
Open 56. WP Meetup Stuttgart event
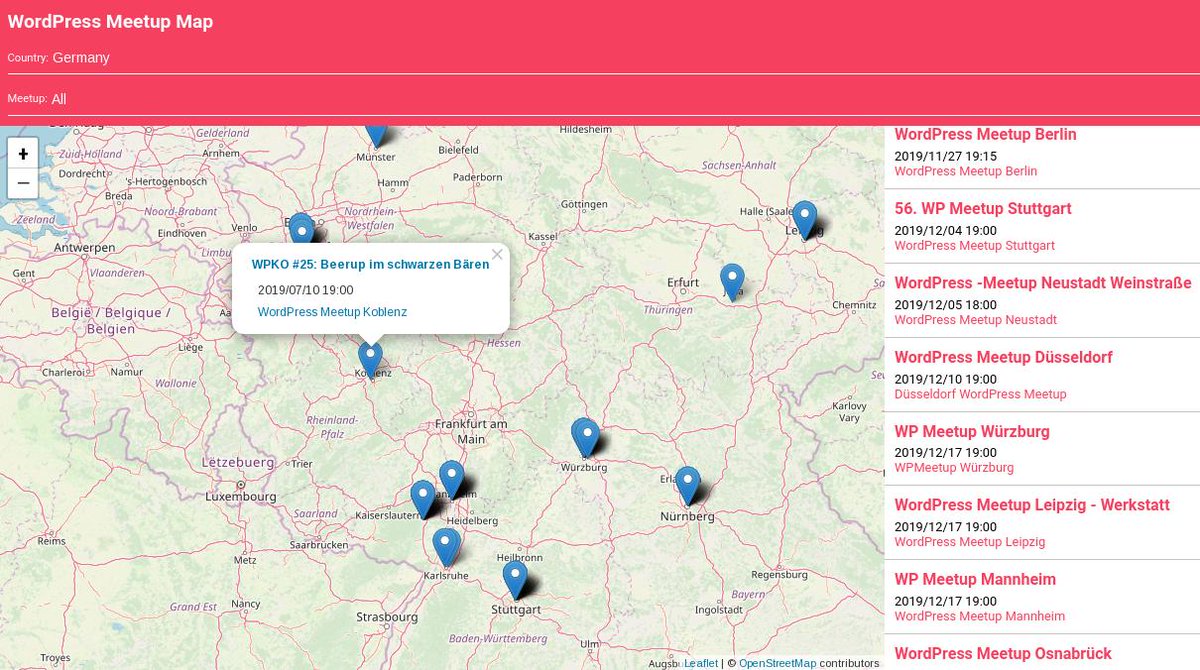[x=983, y=209]
